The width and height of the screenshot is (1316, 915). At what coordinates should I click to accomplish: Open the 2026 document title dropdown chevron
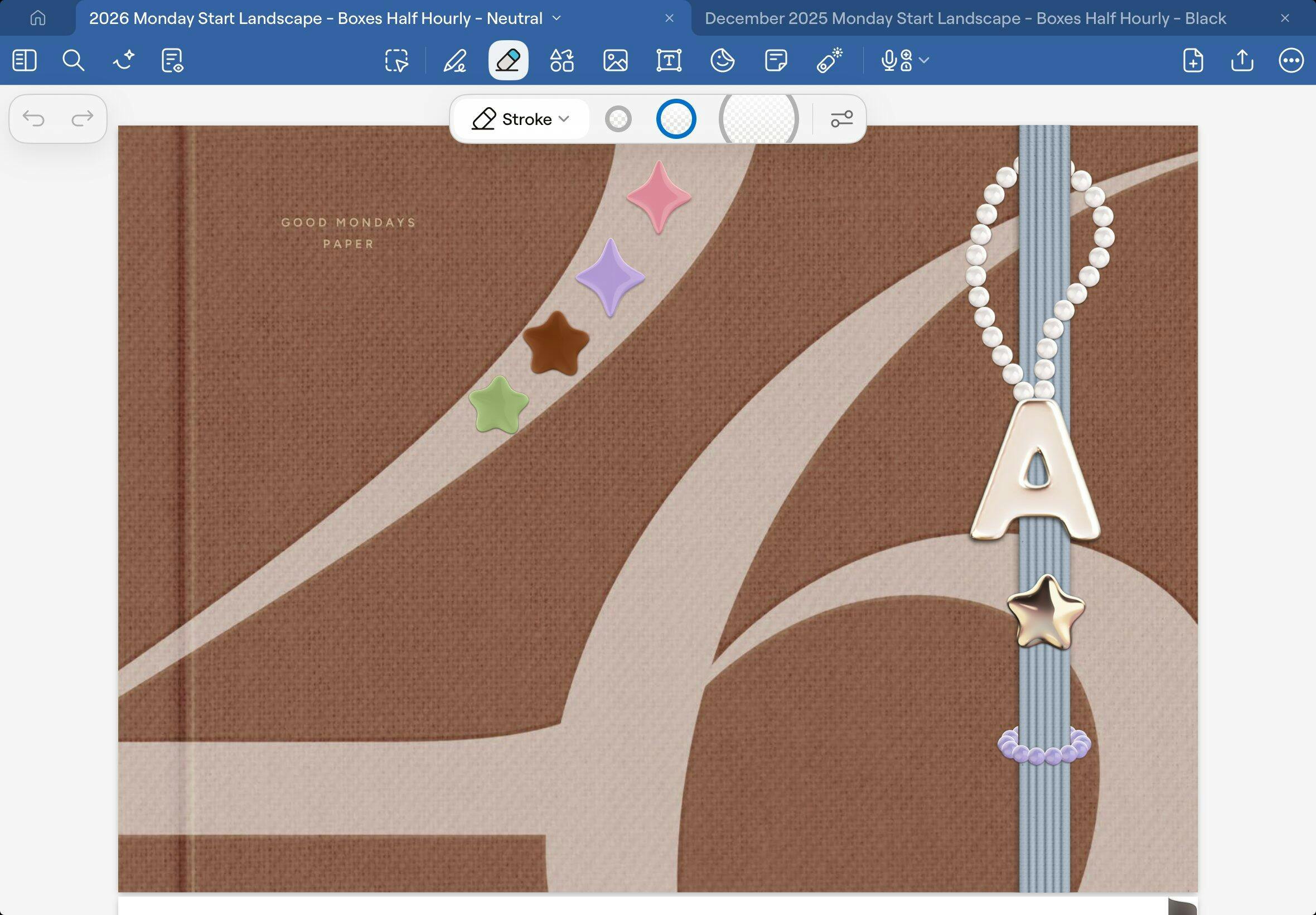[x=557, y=18]
